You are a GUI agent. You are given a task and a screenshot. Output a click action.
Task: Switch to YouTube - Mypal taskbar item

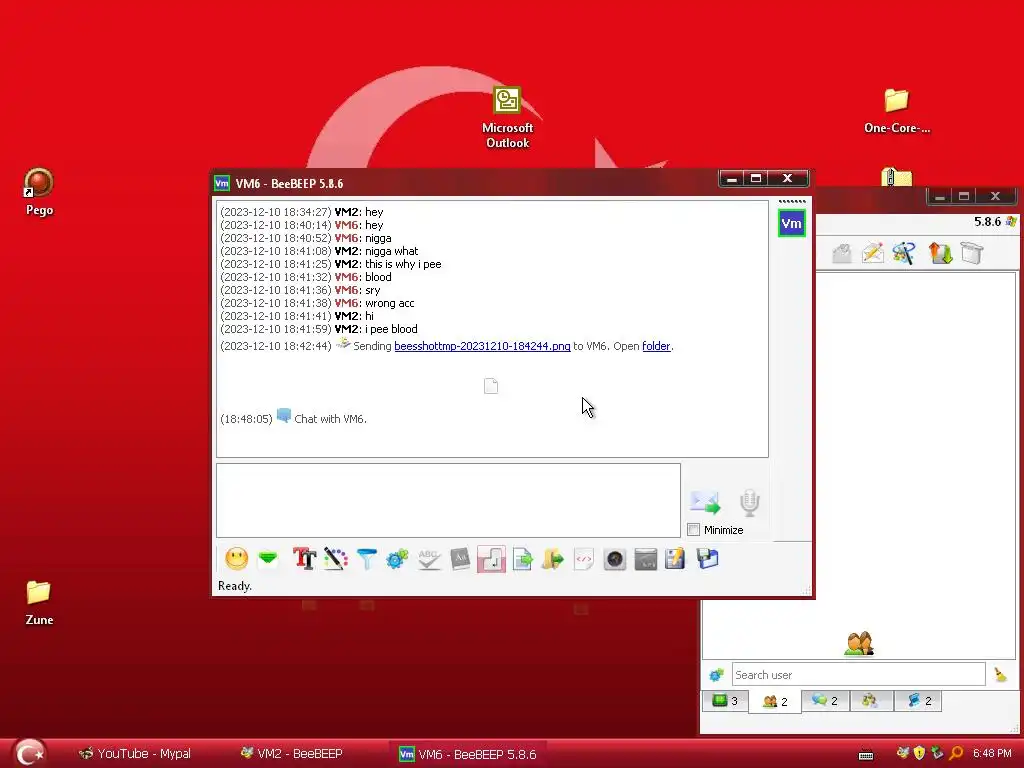135,754
